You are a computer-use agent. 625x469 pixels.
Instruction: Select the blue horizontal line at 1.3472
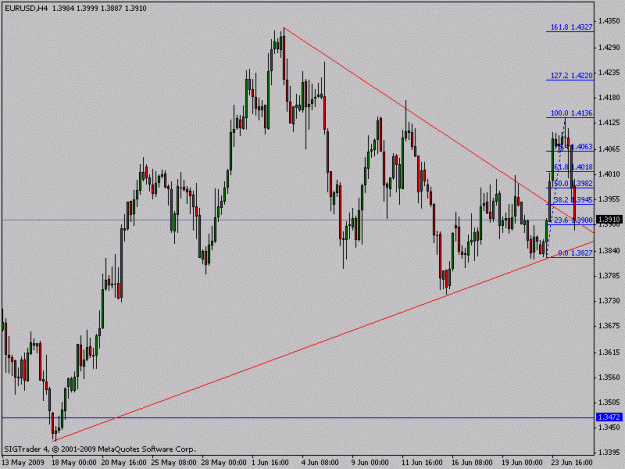click(x=298, y=418)
